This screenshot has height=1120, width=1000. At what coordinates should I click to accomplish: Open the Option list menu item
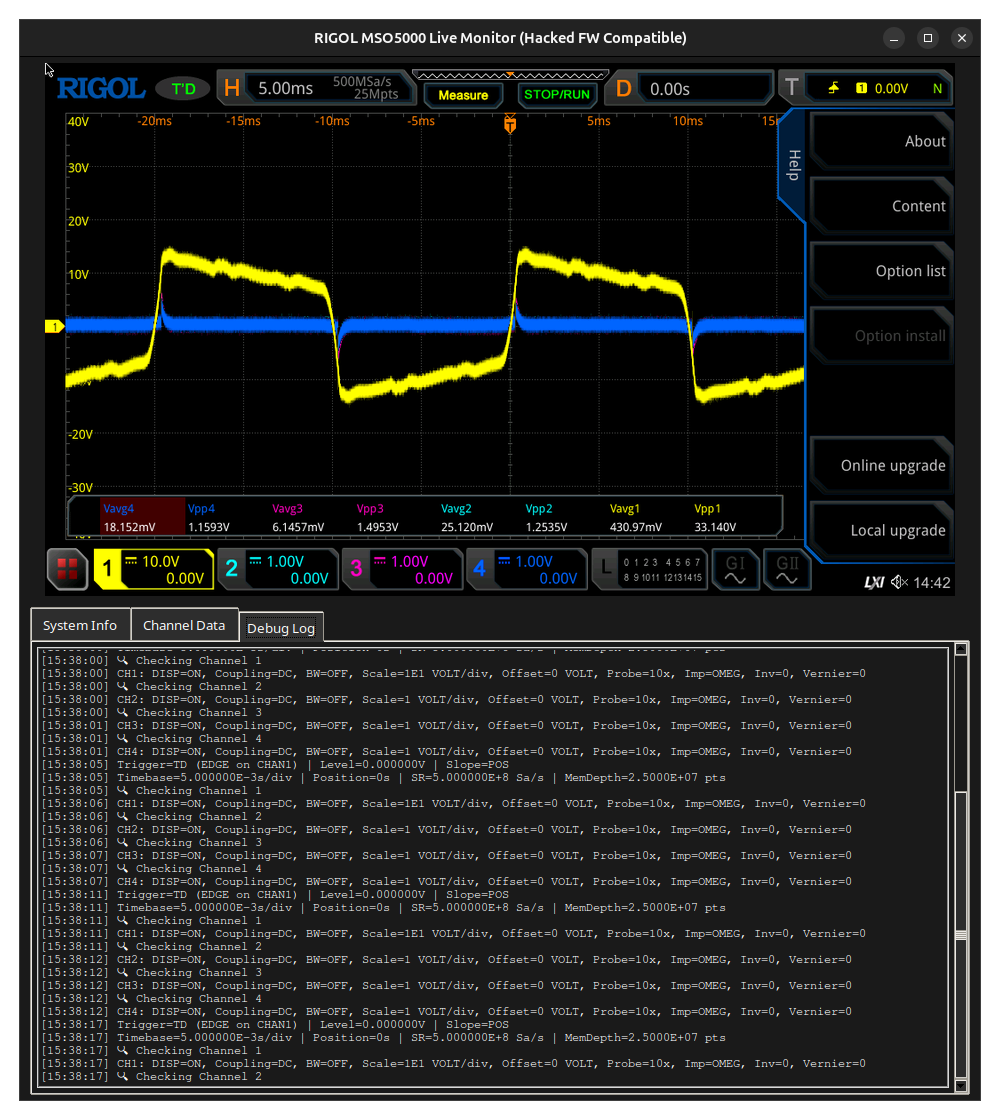881,271
